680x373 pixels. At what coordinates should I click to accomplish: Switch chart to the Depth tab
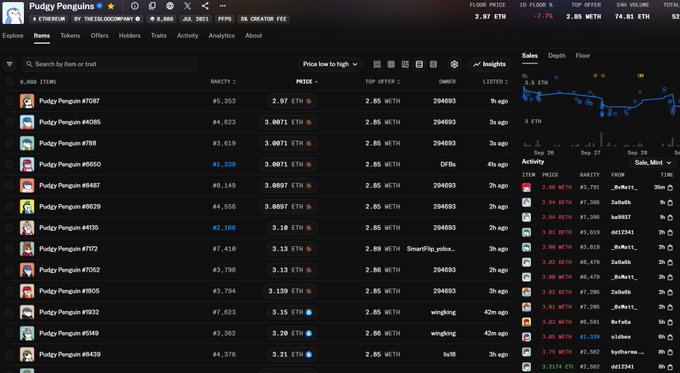click(x=556, y=56)
